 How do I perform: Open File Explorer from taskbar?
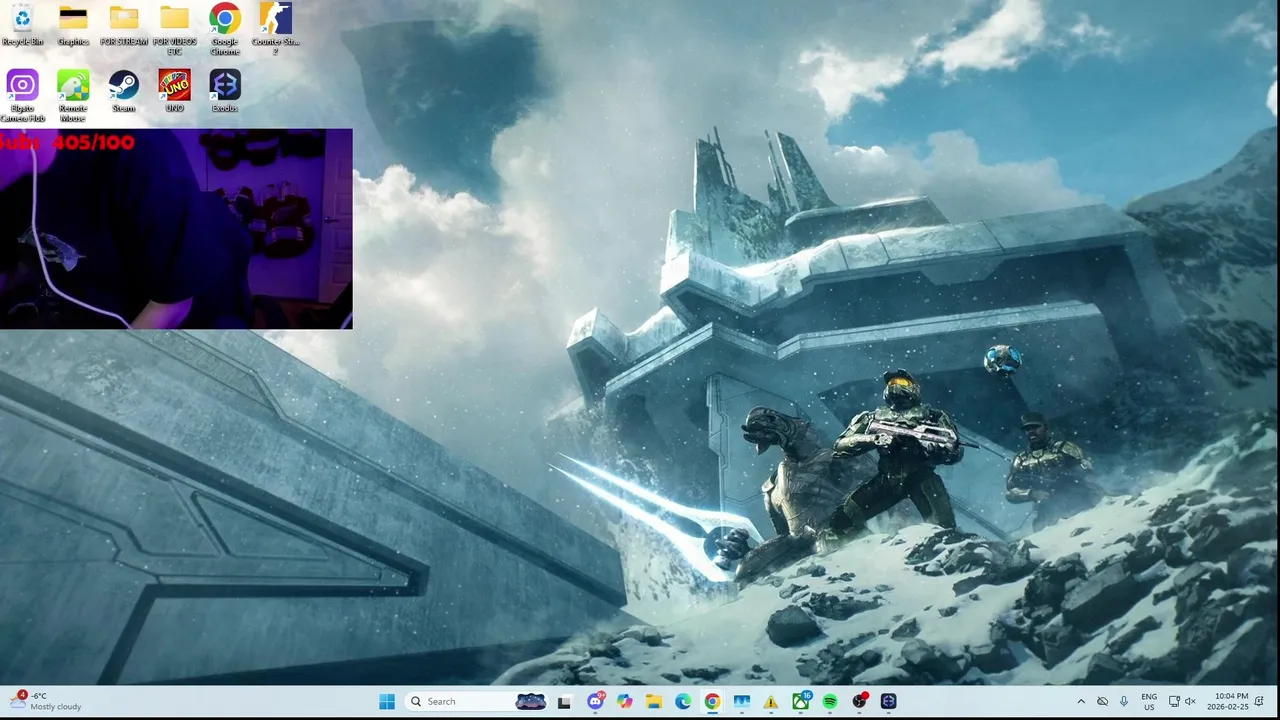pyautogui.click(x=653, y=701)
